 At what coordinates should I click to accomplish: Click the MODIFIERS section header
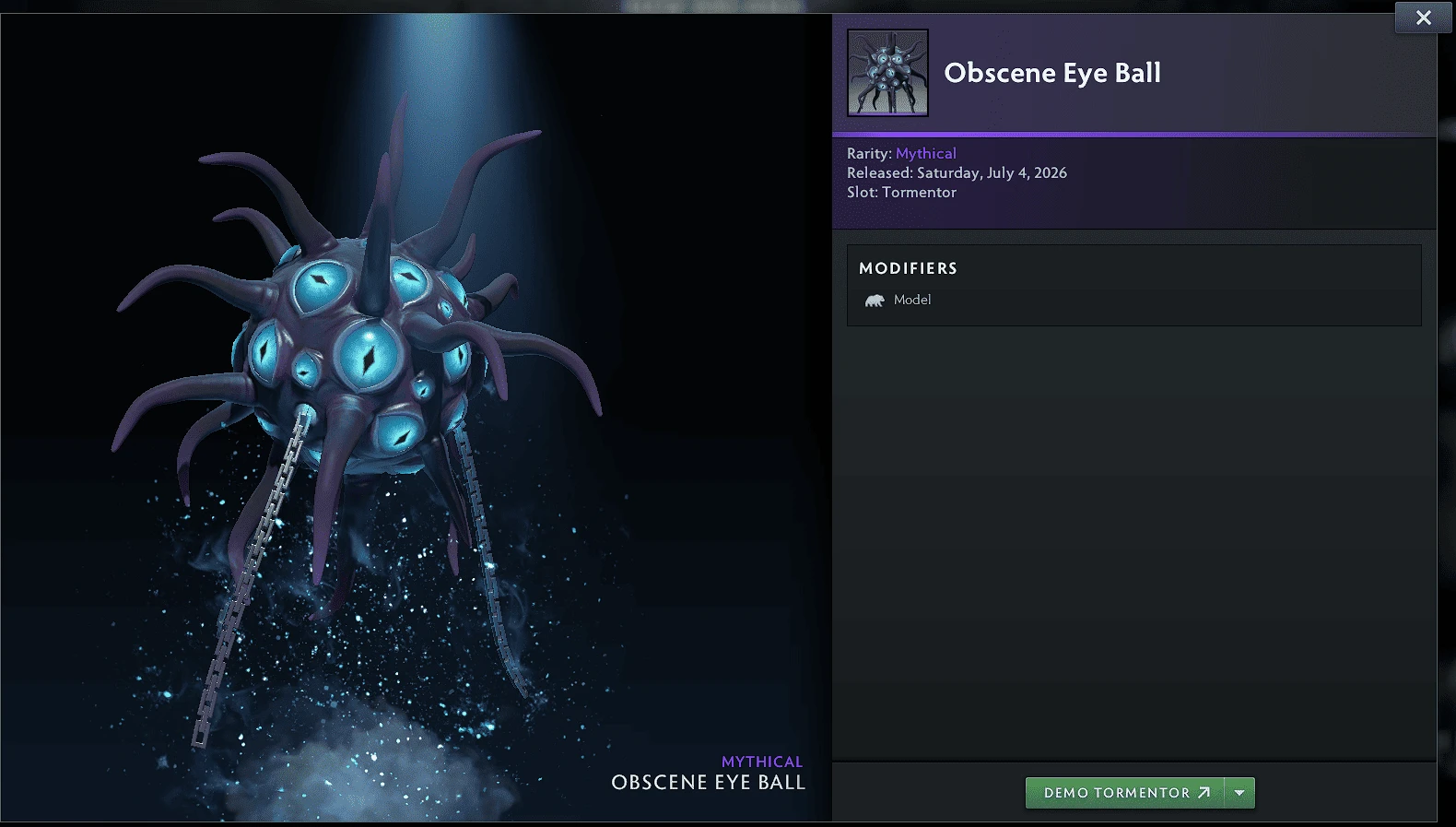pos(908,268)
